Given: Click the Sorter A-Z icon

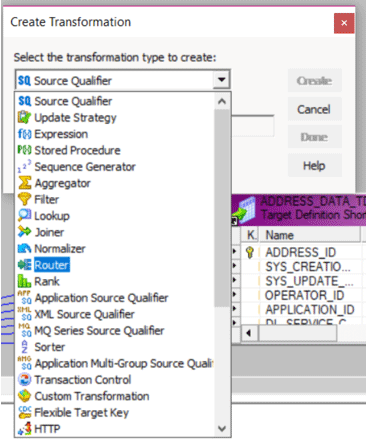Looking at the screenshot, I should click(24, 347).
